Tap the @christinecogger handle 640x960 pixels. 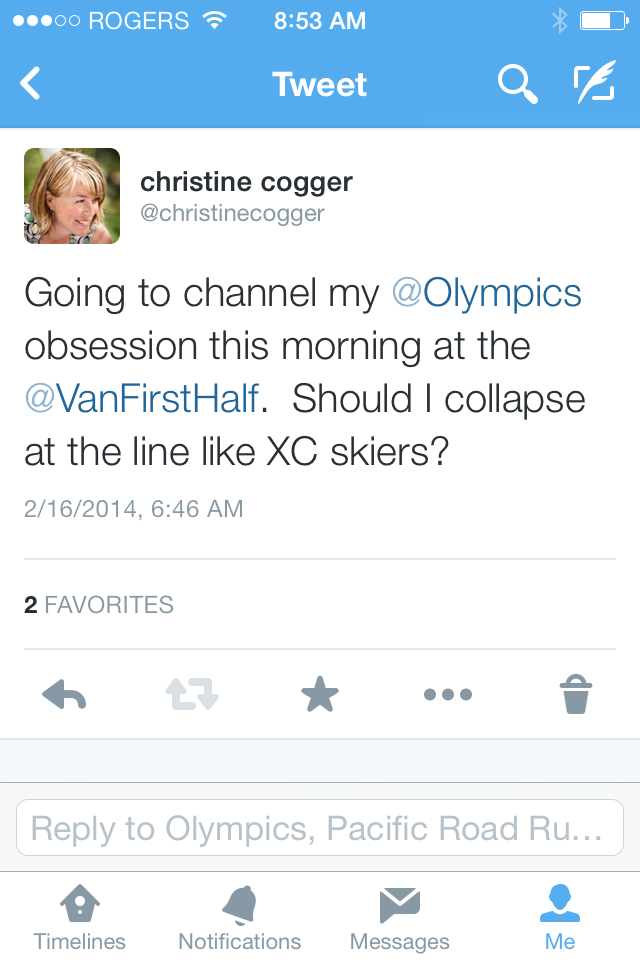click(x=232, y=214)
